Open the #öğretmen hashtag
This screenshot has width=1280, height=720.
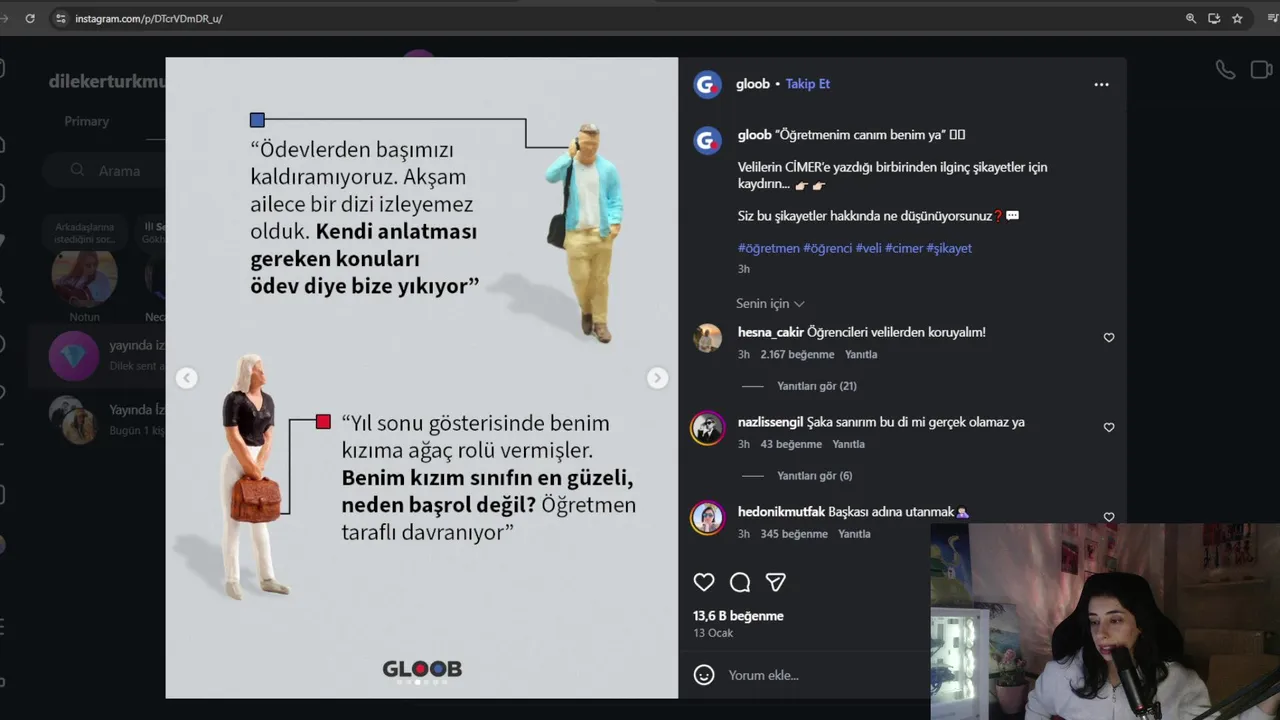pyautogui.click(x=769, y=248)
